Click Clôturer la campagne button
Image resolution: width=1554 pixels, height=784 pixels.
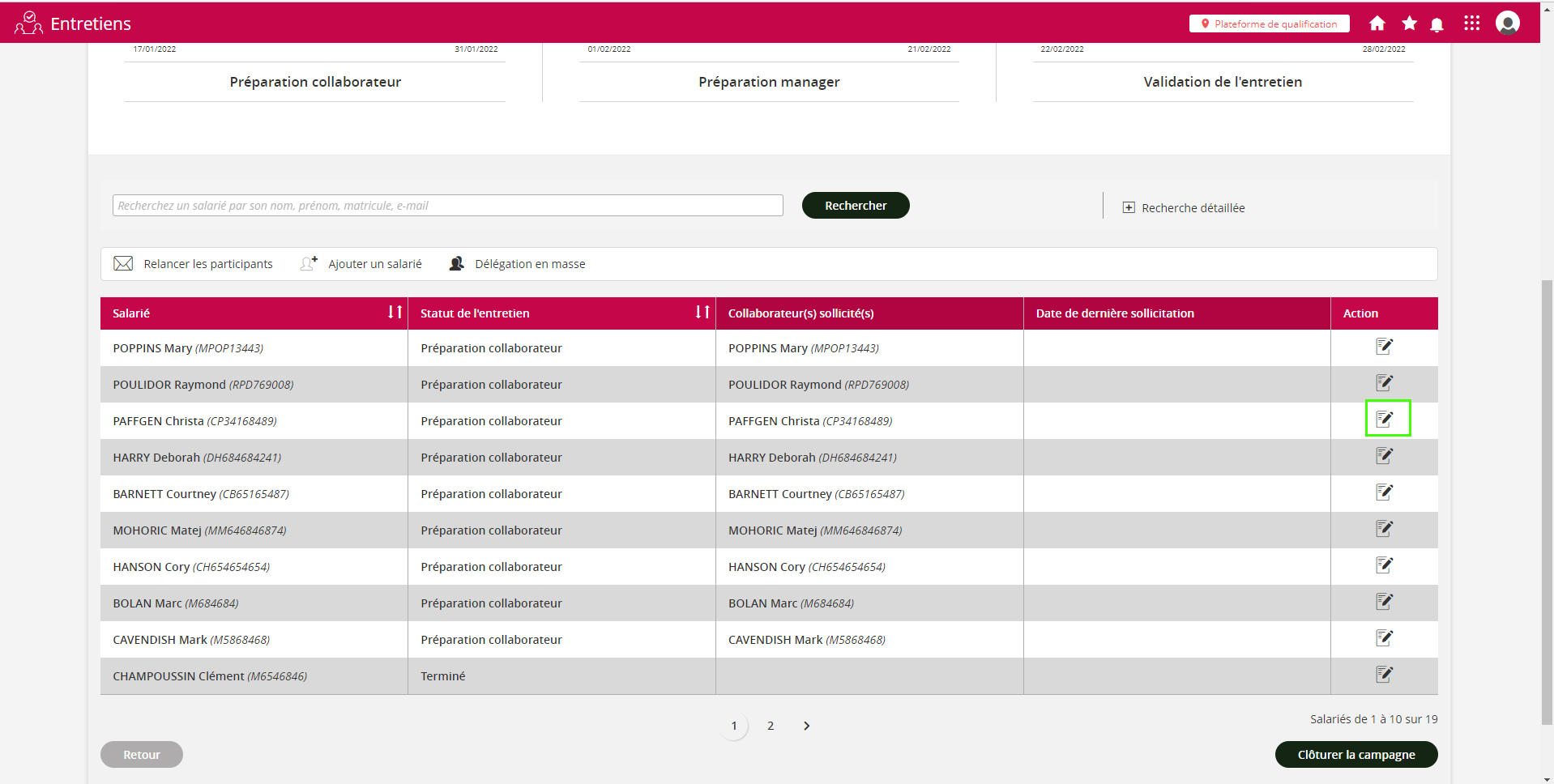(1355, 754)
